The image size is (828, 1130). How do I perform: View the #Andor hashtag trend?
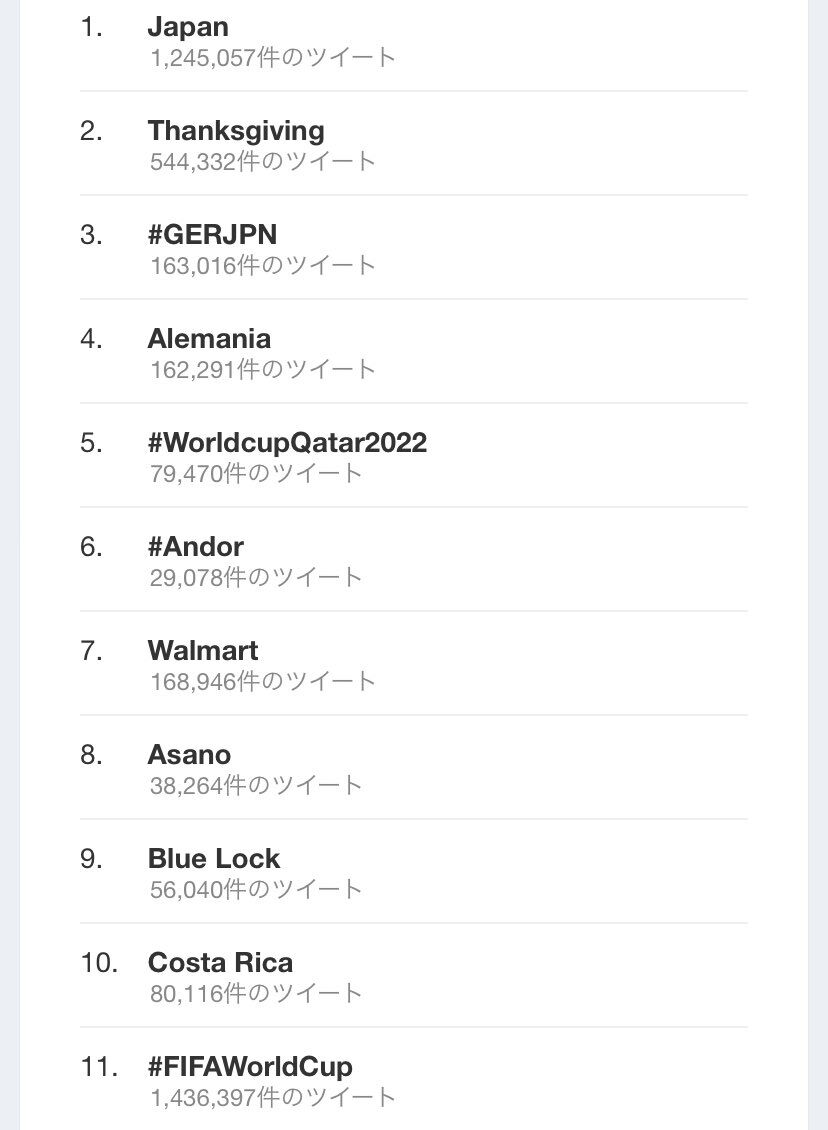coord(195,547)
